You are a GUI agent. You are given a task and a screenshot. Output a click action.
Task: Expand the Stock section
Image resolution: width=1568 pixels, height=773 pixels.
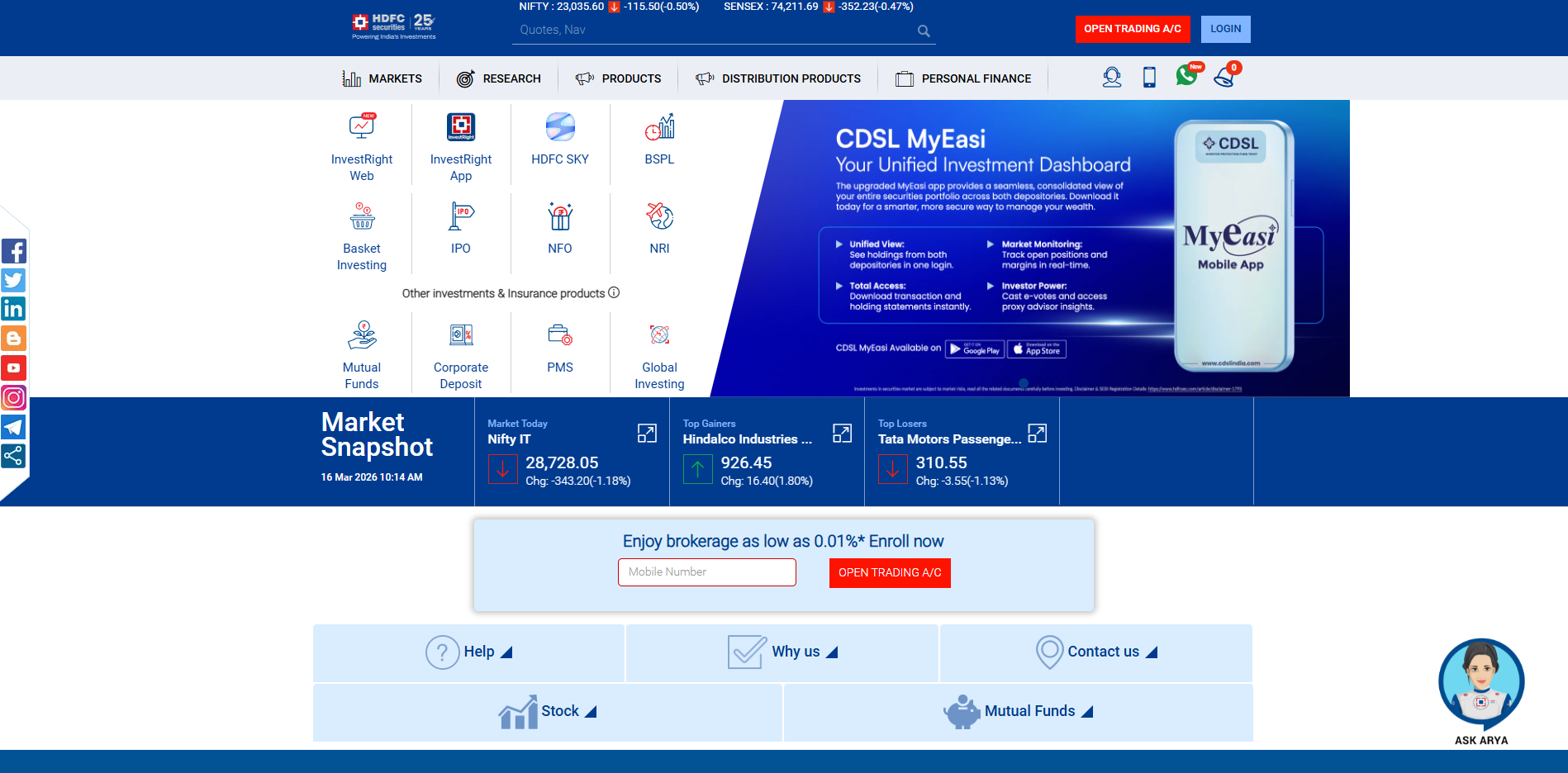click(547, 712)
